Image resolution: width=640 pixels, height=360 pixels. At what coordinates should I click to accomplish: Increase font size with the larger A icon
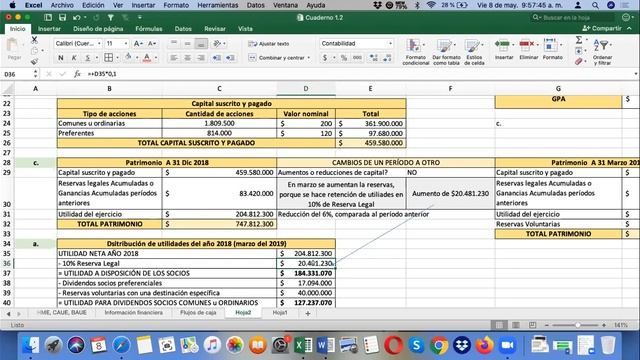(x=138, y=44)
